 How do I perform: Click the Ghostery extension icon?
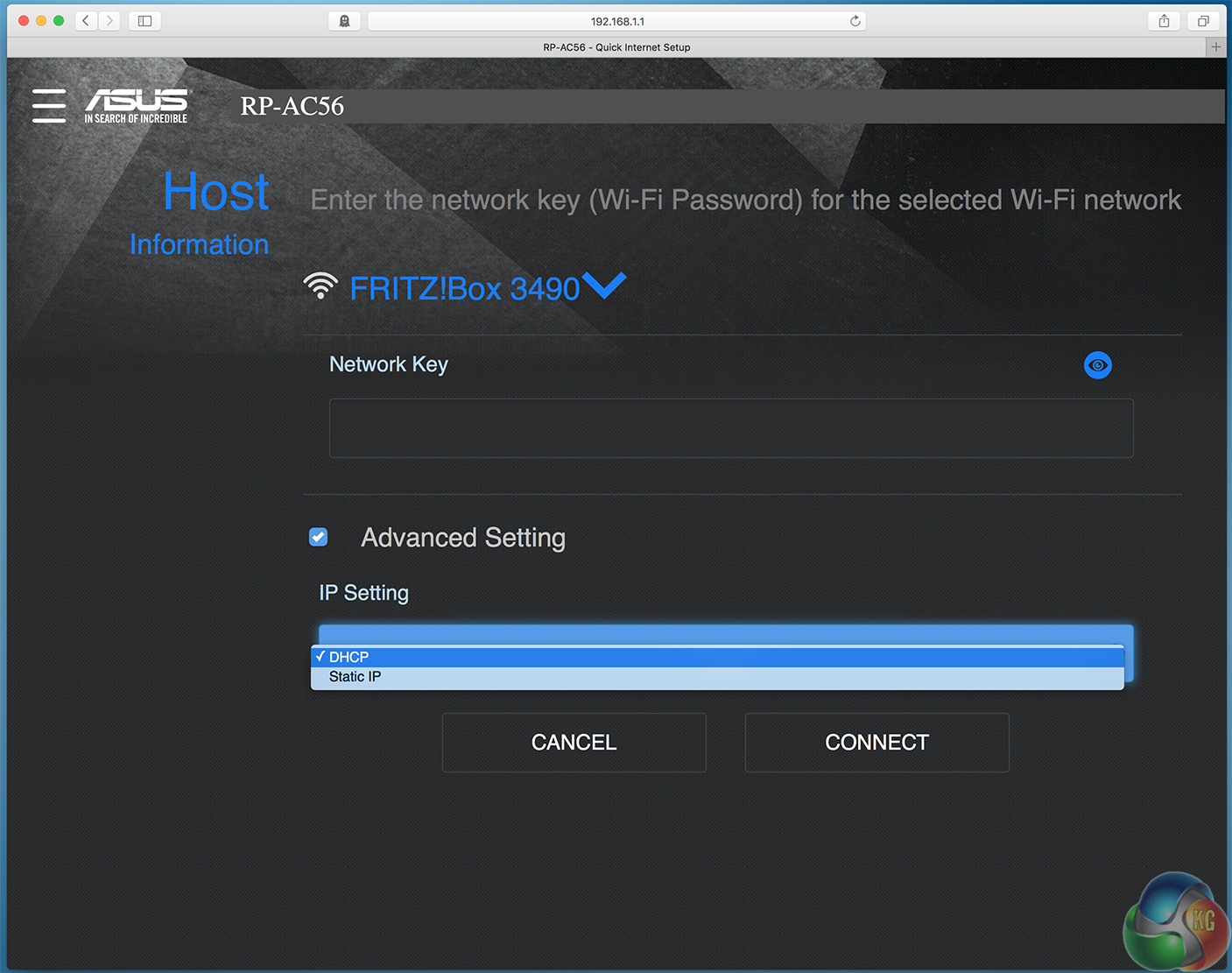[344, 21]
